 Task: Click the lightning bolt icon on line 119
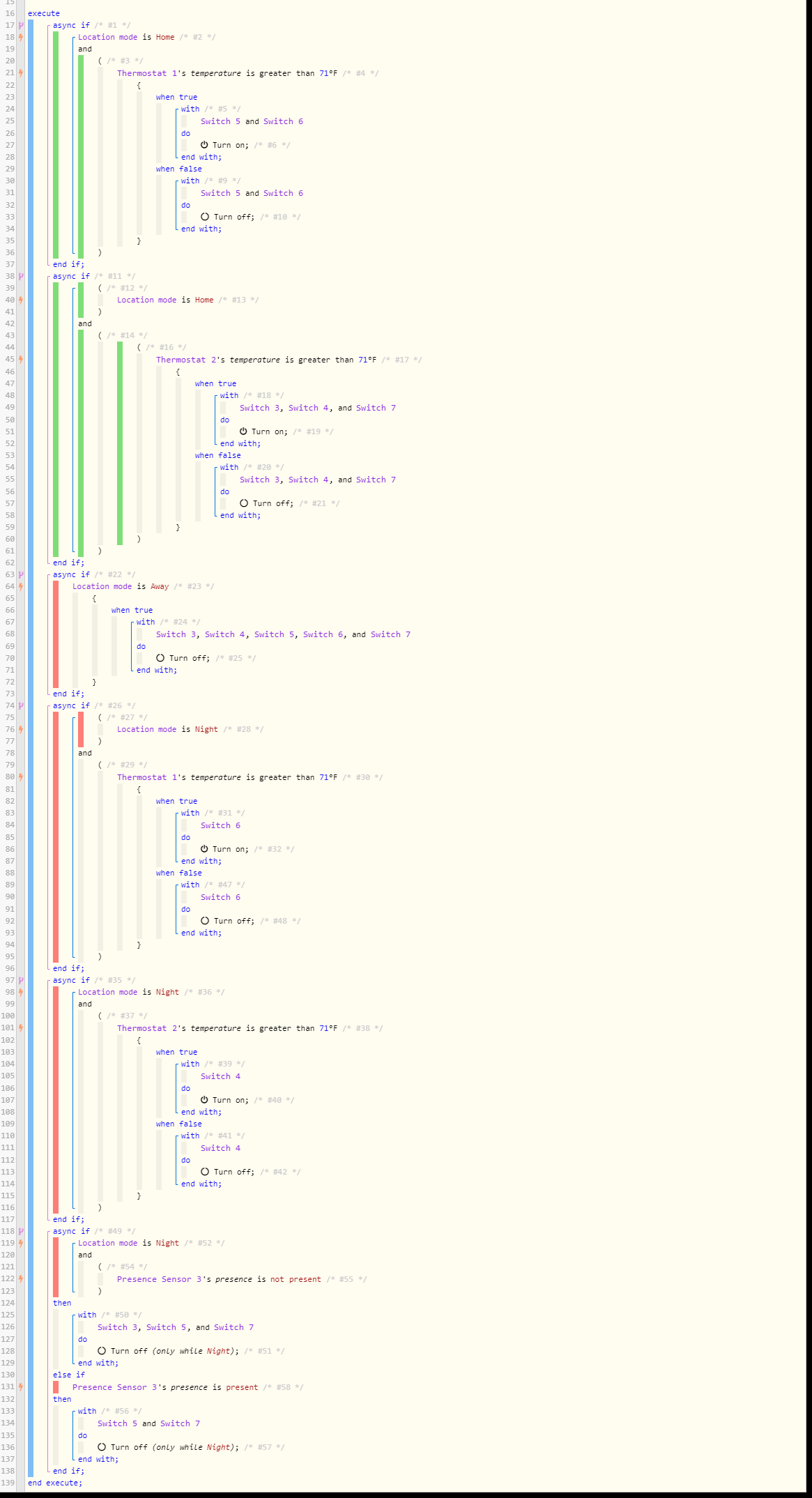[21, 1243]
